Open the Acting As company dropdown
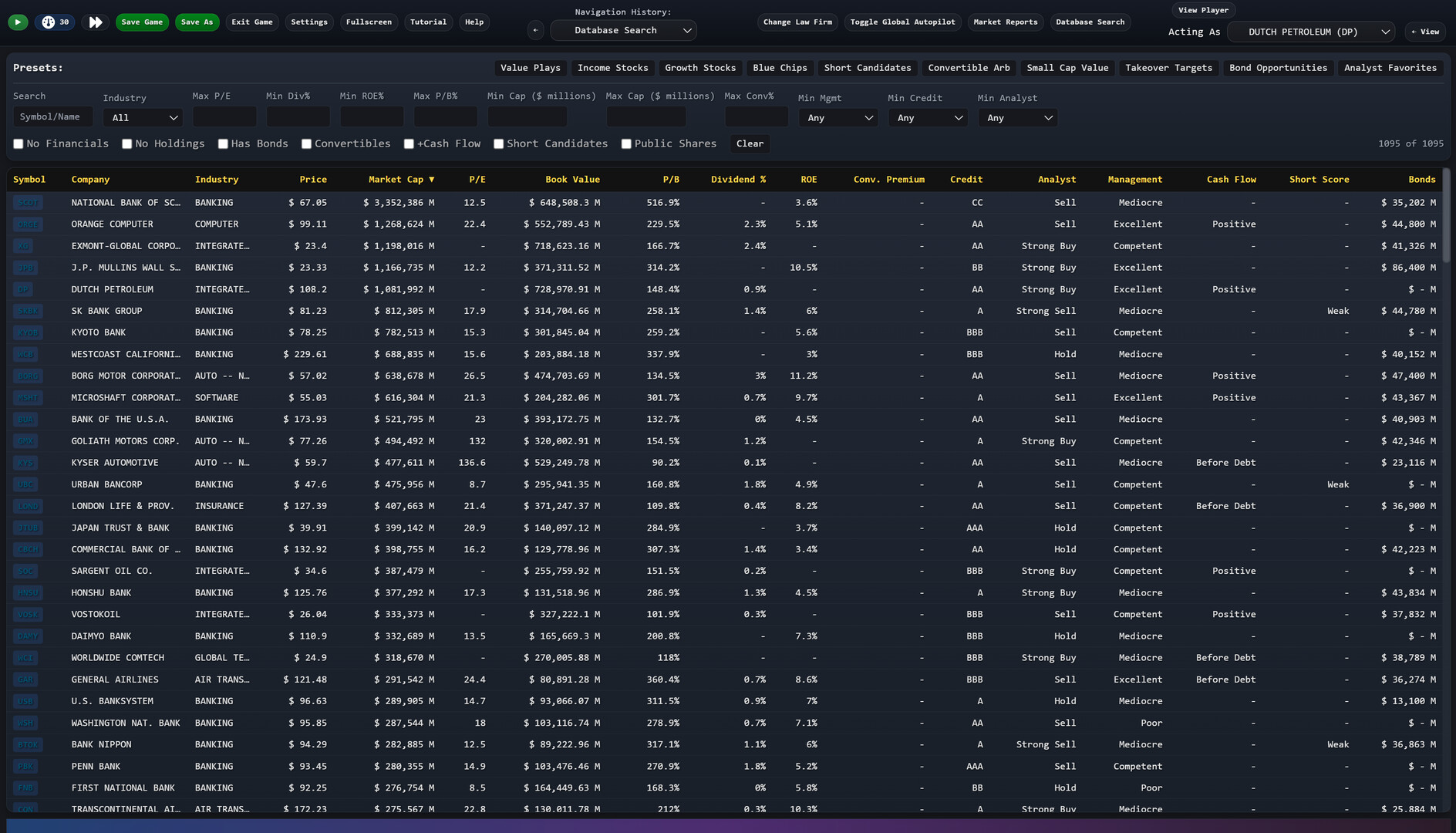 (x=1311, y=32)
